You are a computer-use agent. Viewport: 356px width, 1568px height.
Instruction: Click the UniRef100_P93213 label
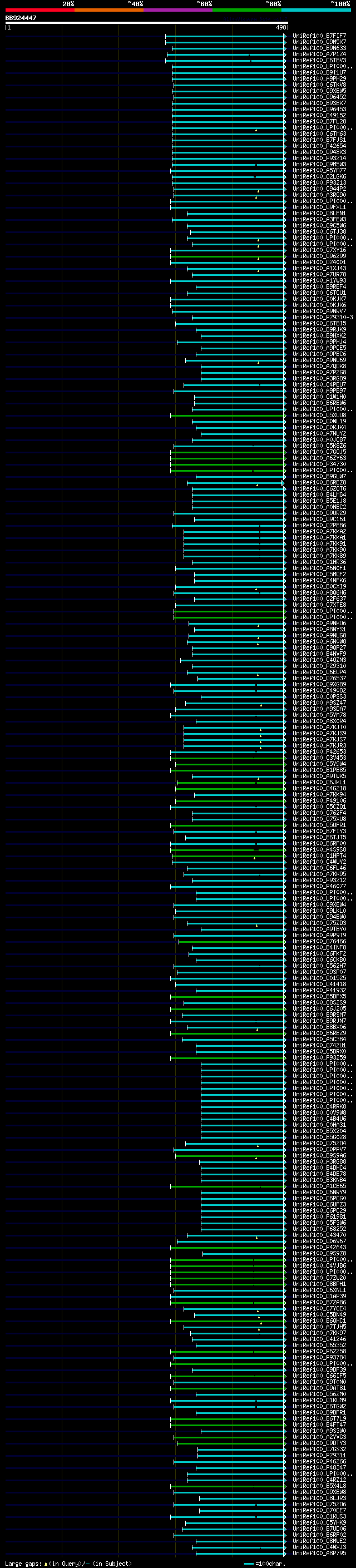tap(319, 182)
